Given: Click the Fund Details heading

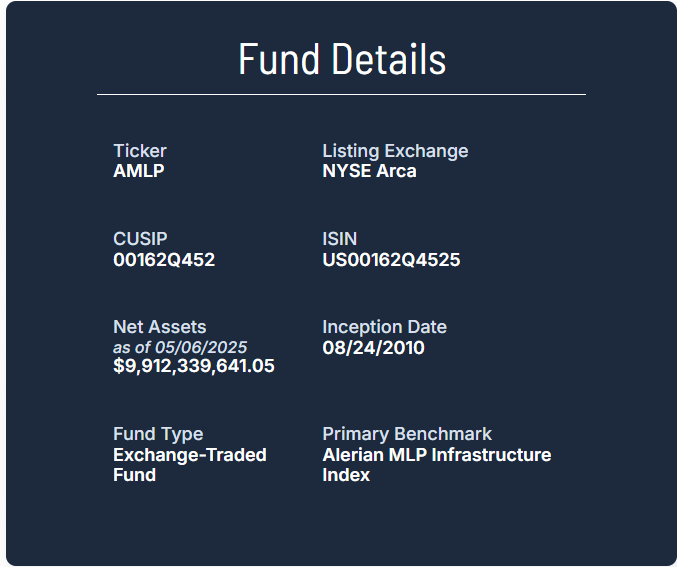Looking at the screenshot, I should [x=342, y=60].
